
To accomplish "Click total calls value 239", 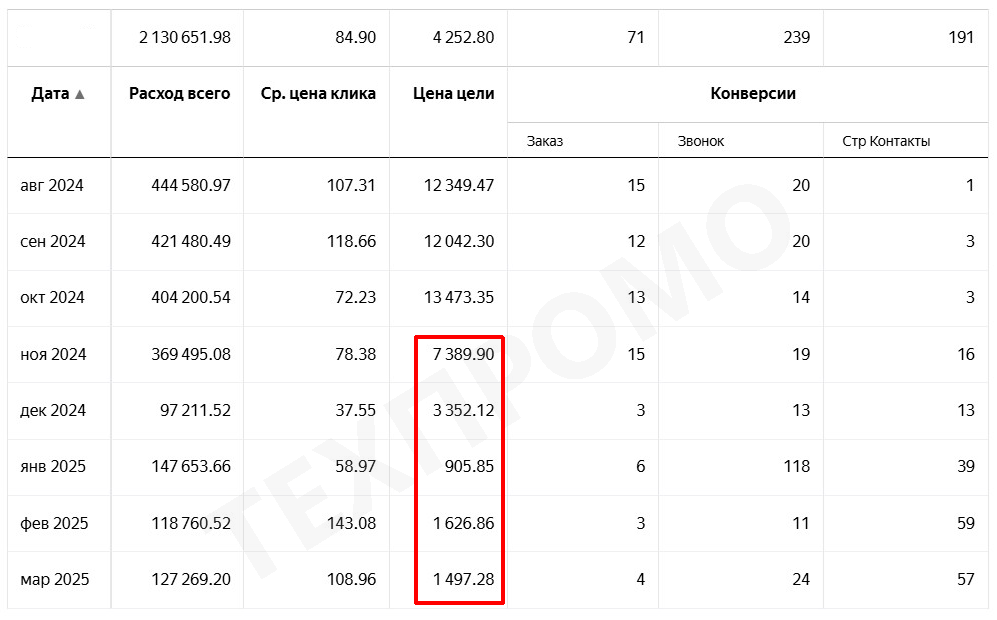I will (797, 38).
